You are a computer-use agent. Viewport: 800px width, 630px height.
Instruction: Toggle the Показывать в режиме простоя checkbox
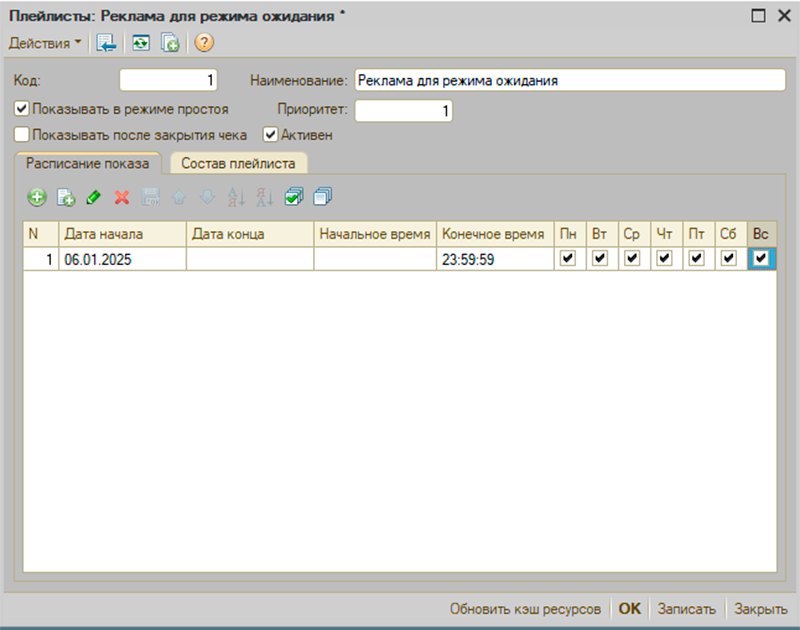click(x=21, y=109)
